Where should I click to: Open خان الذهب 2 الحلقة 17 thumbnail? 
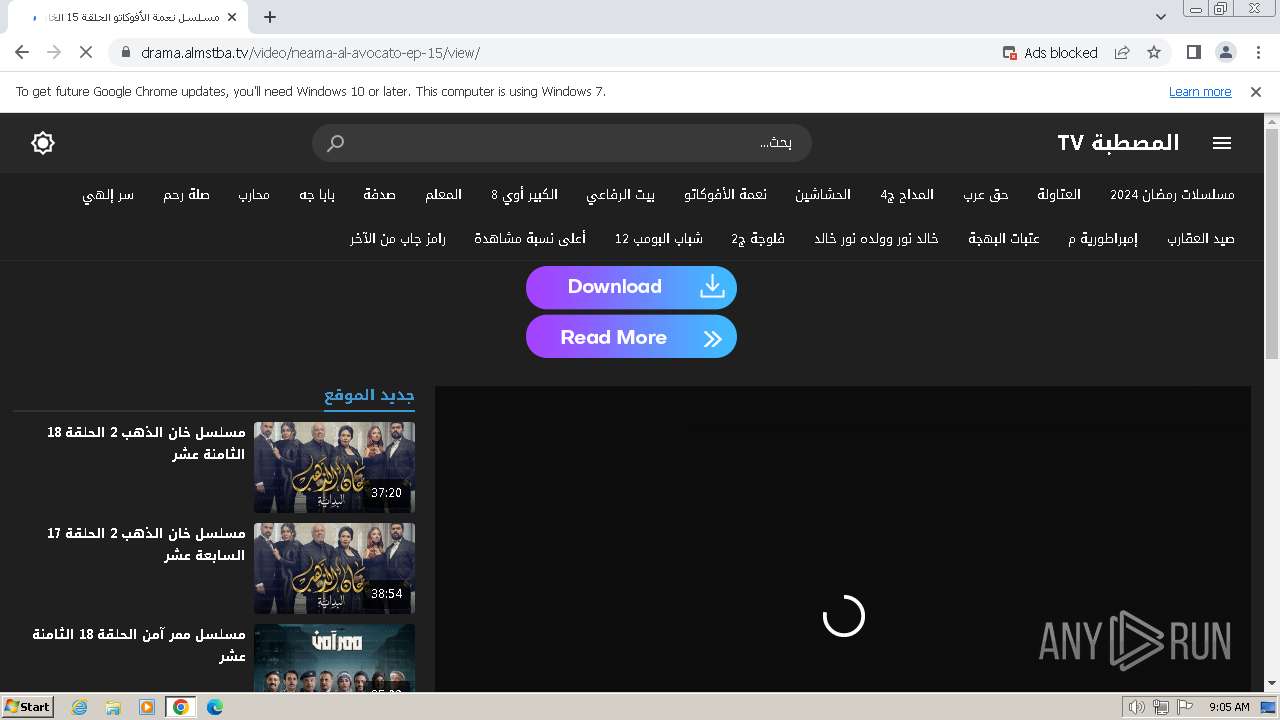[x=334, y=568]
